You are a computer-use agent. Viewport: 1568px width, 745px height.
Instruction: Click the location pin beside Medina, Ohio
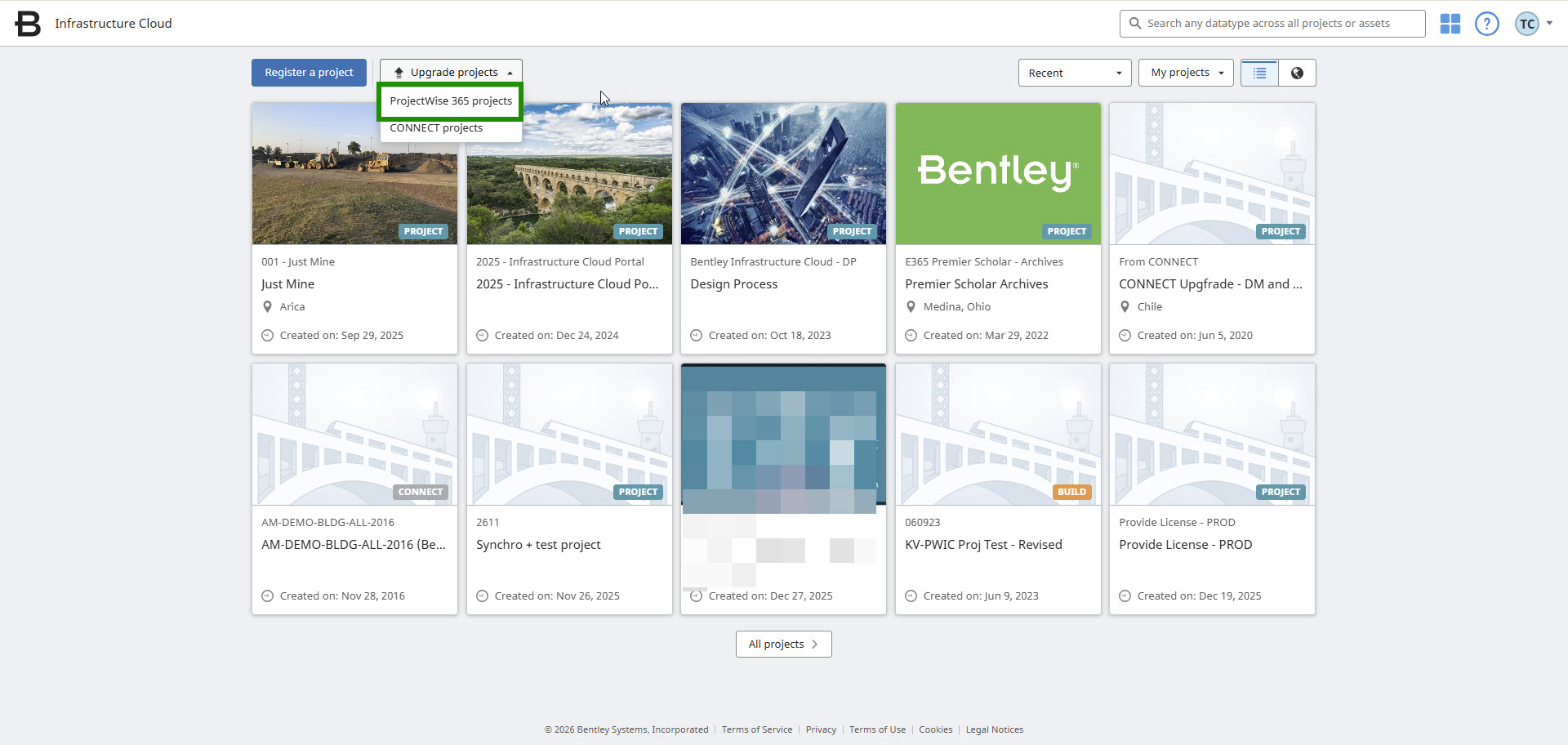tap(911, 307)
